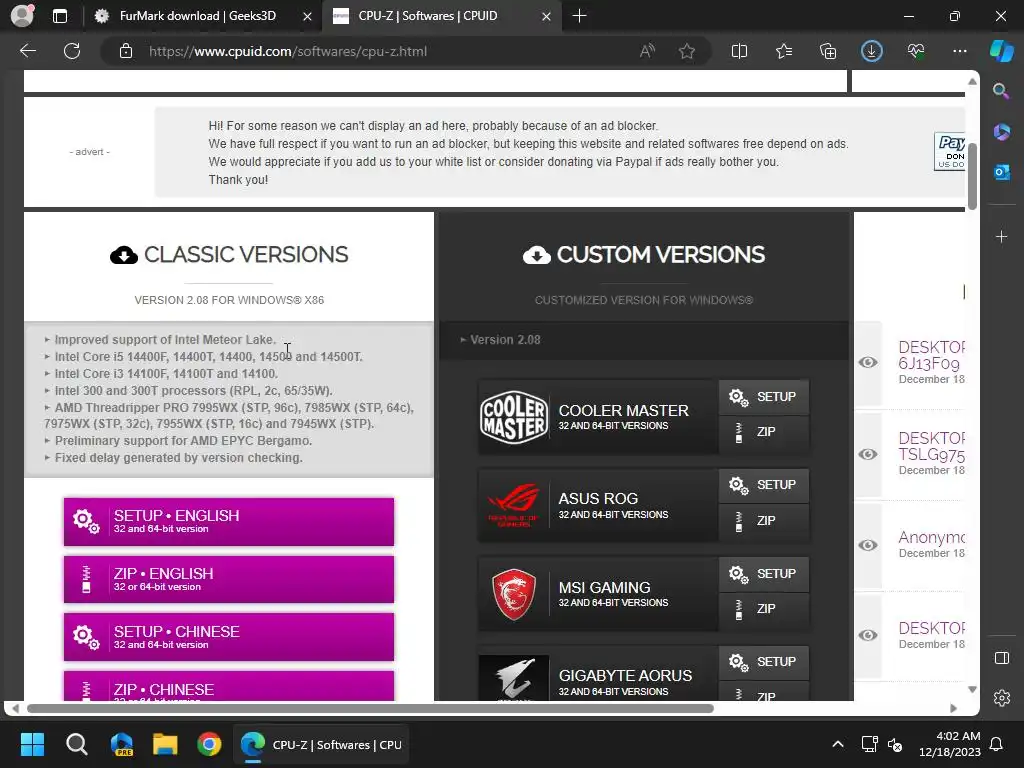Open a new browser tab

click(x=579, y=16)
